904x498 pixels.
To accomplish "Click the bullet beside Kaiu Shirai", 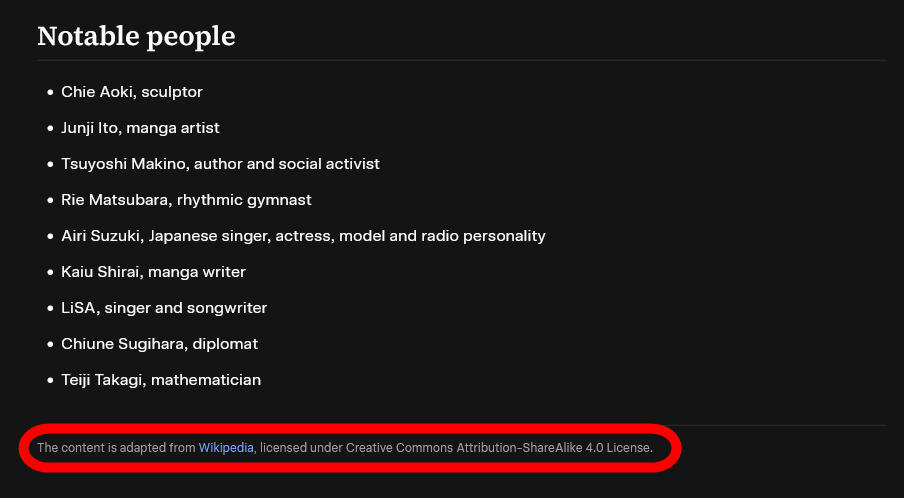I will [50, 272].
